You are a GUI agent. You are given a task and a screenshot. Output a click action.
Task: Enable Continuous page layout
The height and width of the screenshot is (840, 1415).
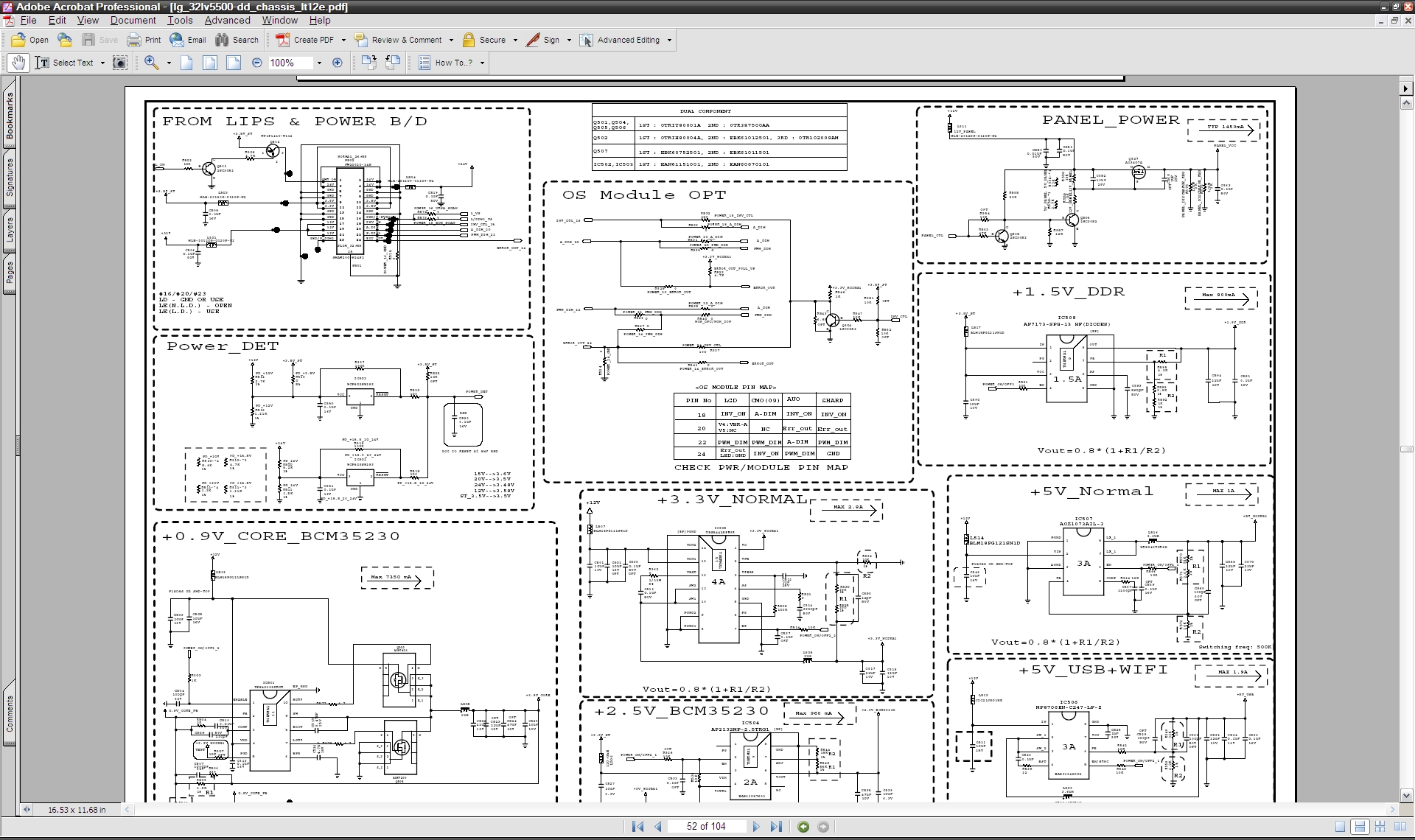1360,827
